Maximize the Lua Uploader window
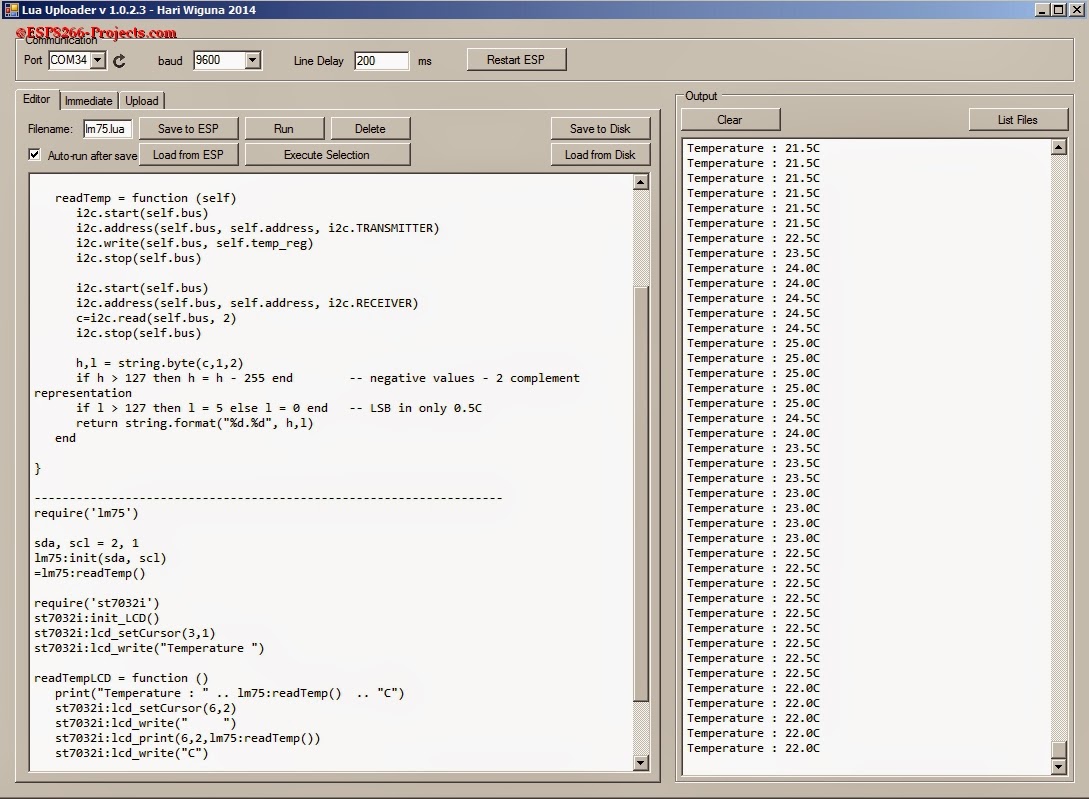The height and width of the screenshot is (799, 1089). [1058, 10]
